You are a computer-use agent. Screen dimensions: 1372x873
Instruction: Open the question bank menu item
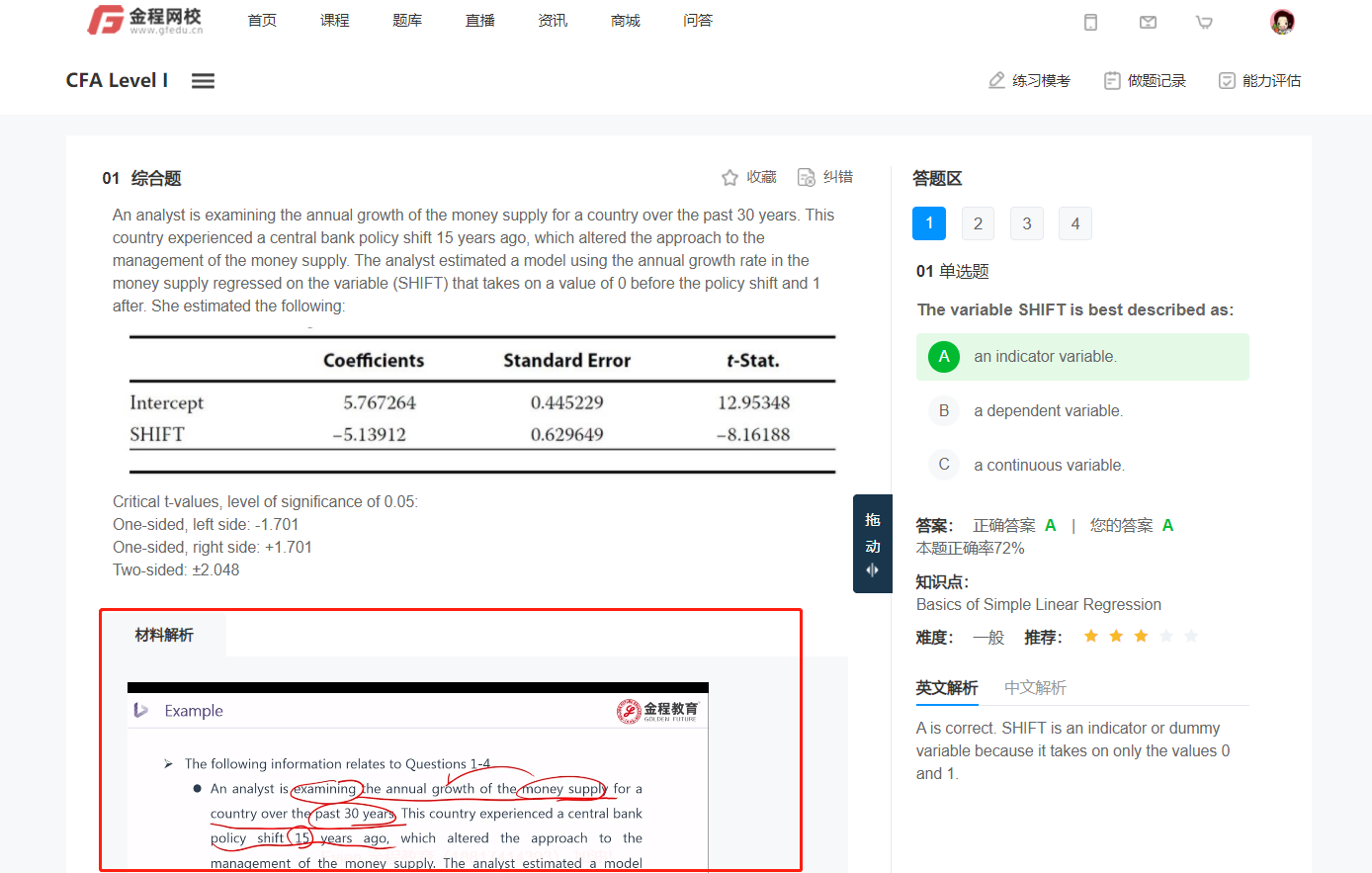[x=407, y=21]
